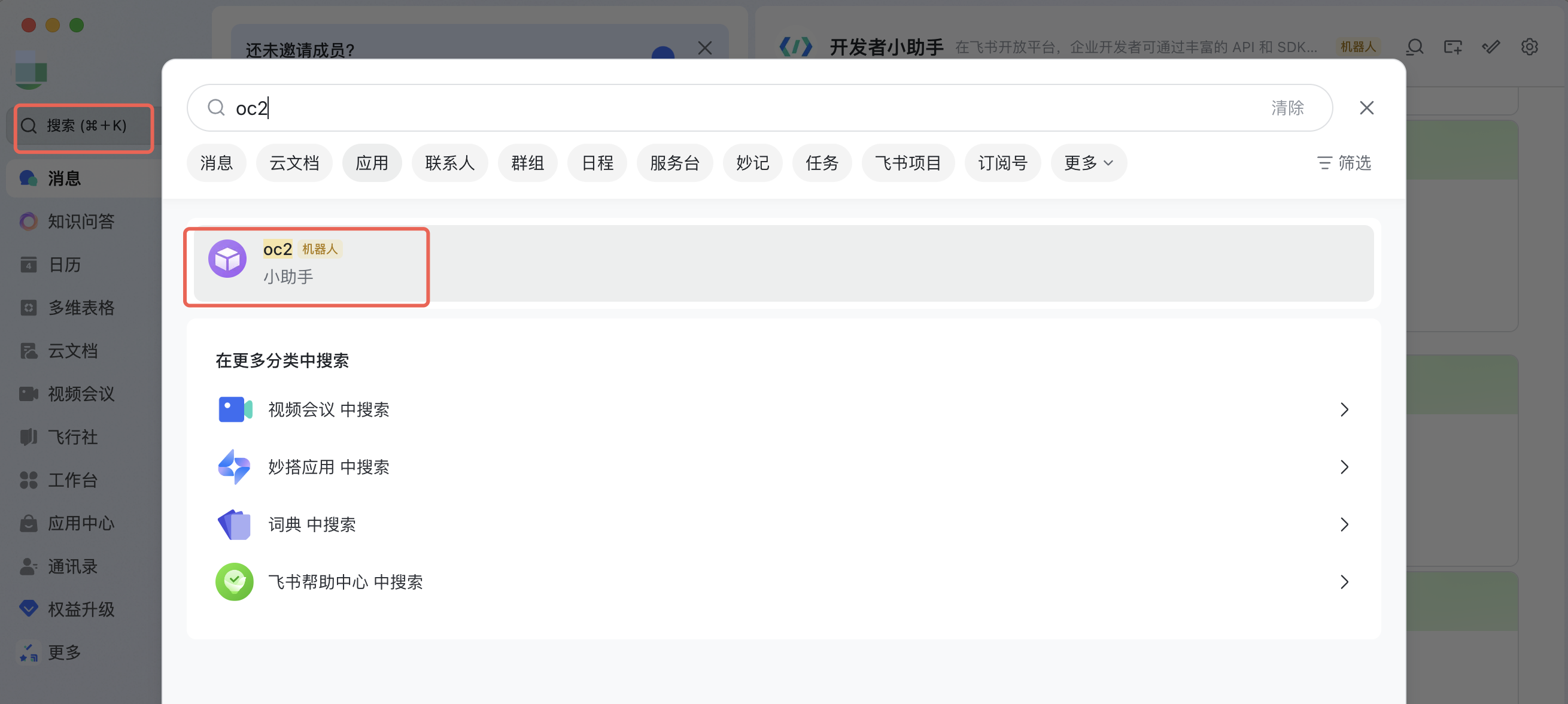Select the 联系人 search tab
The width and height of the screenshot is (1568, 704).
tap(449, 163)
